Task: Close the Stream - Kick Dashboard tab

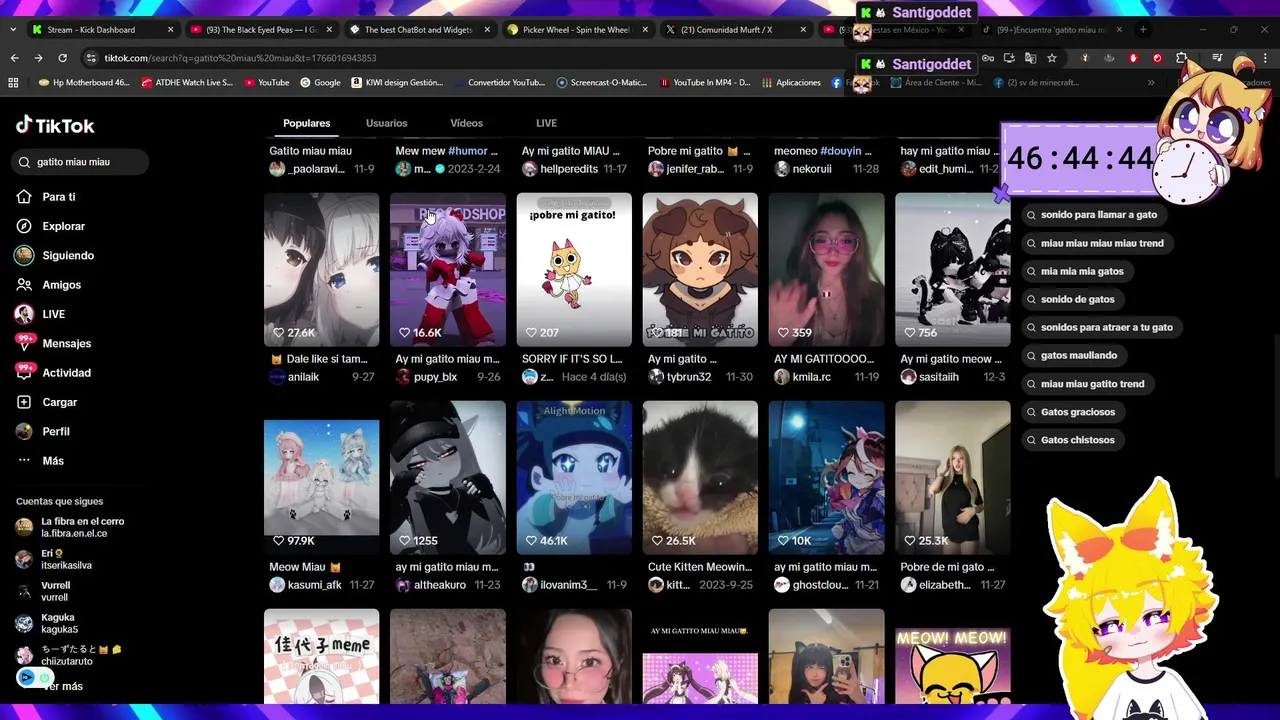Action: [170, 30]
